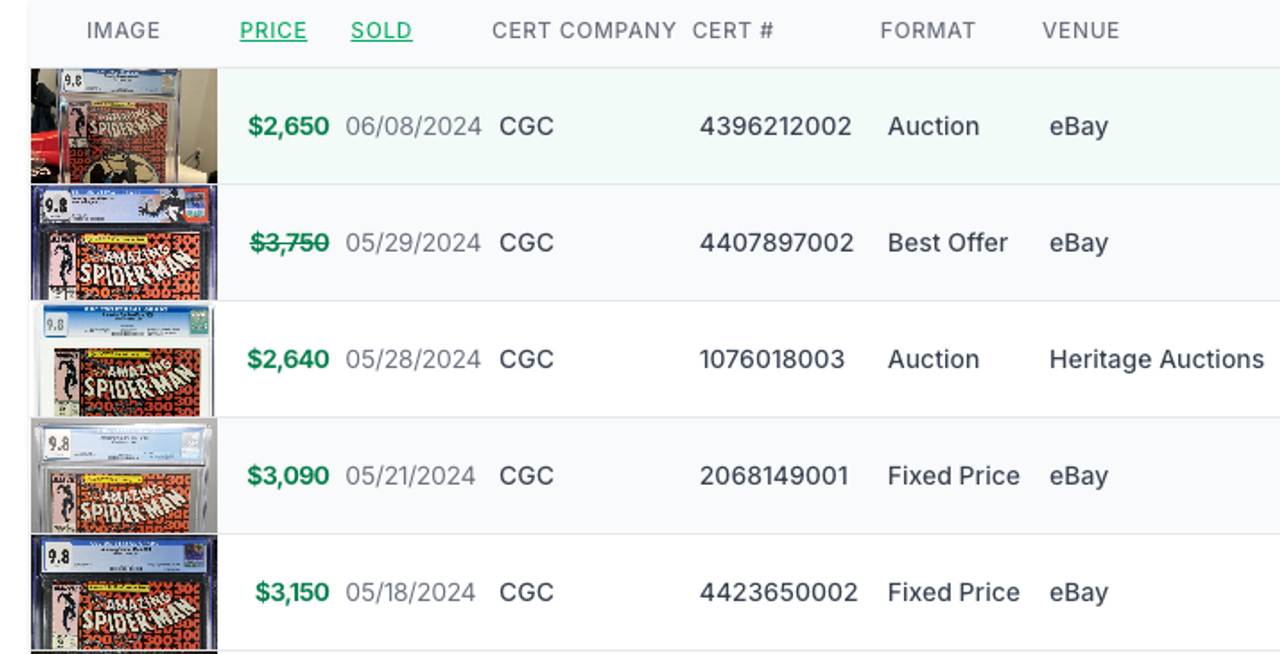Screen dimensions: 1280x654
Task: Sort the table by the PRICE column
Action: (x=273, y=31)
